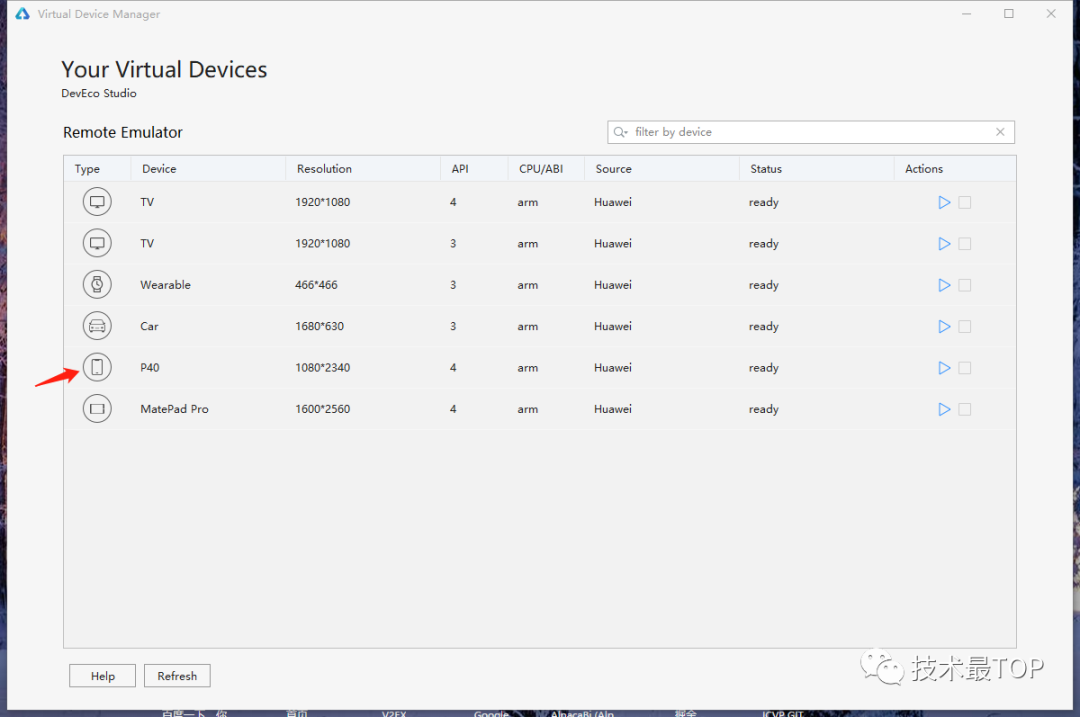Click resolution 466*466 cell
This screenshot has height=717, width=1080.
[316, 285]
